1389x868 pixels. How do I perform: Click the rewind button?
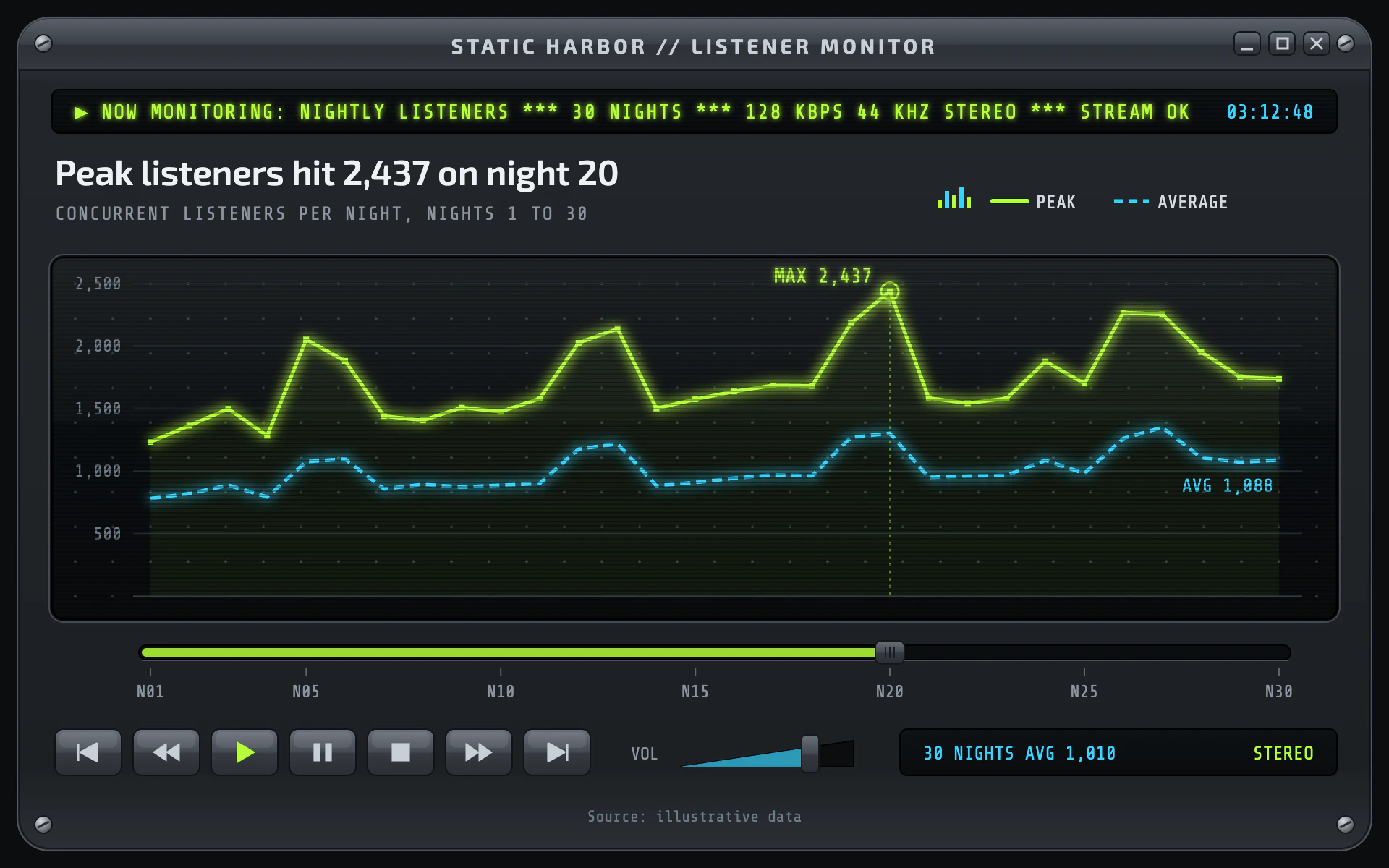click(x=166, y=752)
